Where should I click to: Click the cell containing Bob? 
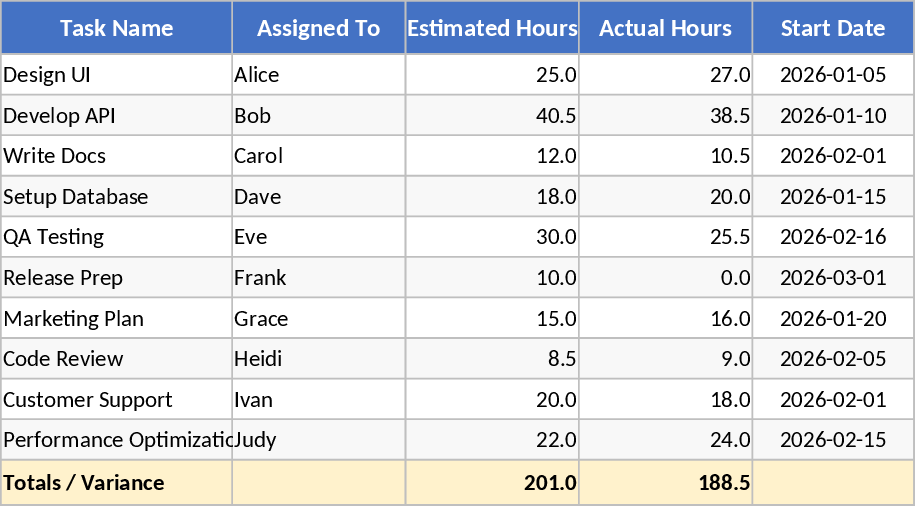tap(318, 116)
